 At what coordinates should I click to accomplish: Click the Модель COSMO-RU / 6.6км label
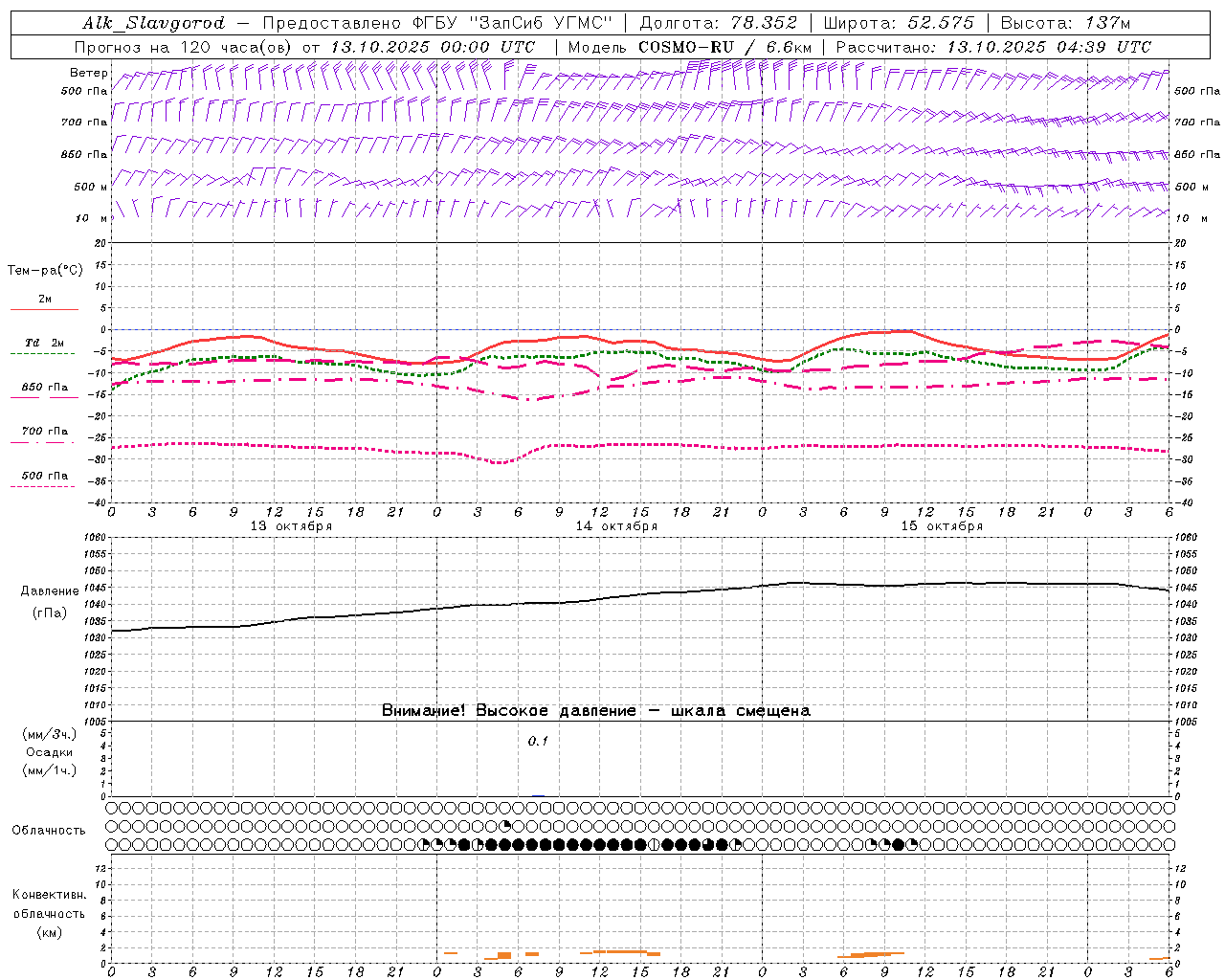point(690,47)
